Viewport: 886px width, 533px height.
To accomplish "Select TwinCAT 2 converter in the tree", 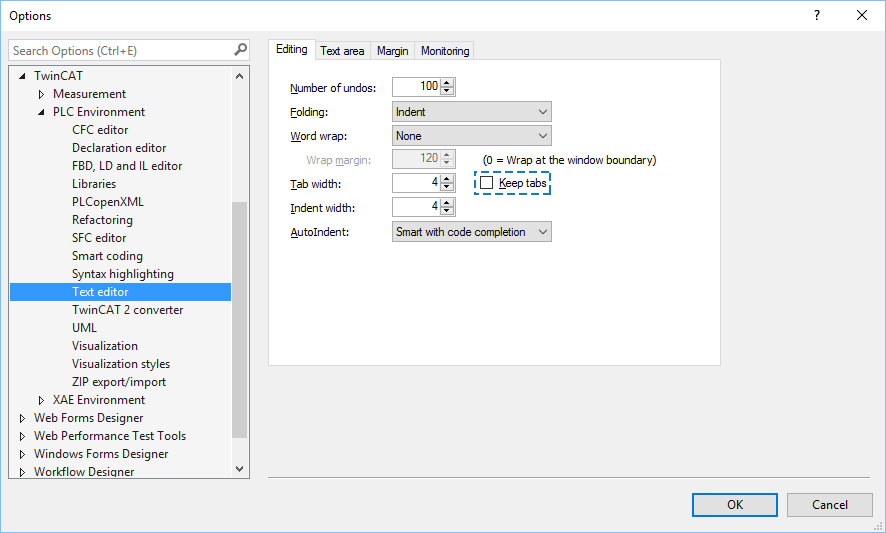I will click(127, 310).
